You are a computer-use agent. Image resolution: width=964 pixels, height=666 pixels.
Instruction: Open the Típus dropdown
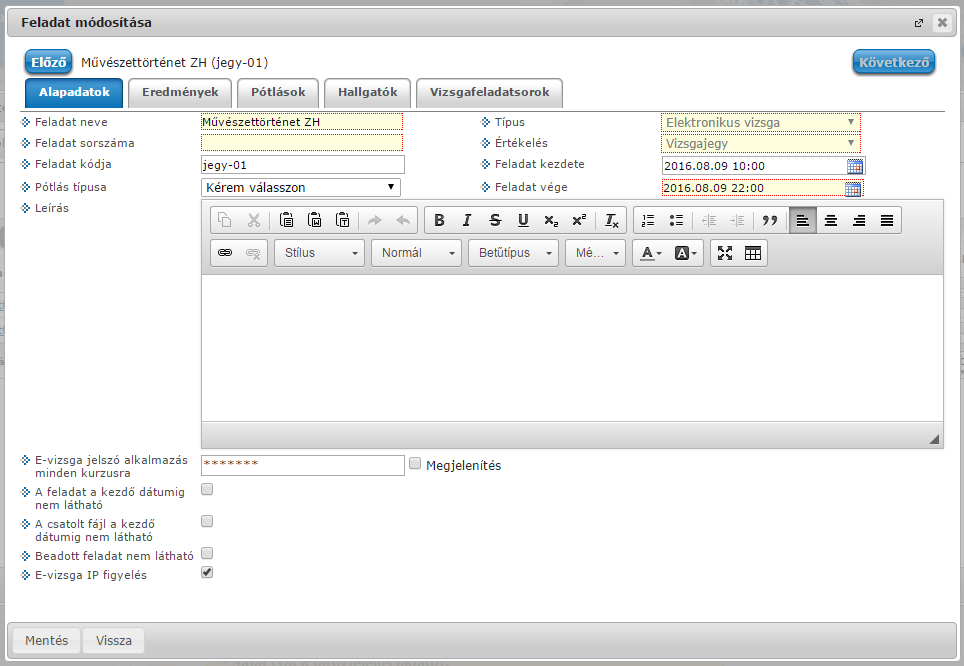click(761, 122)
